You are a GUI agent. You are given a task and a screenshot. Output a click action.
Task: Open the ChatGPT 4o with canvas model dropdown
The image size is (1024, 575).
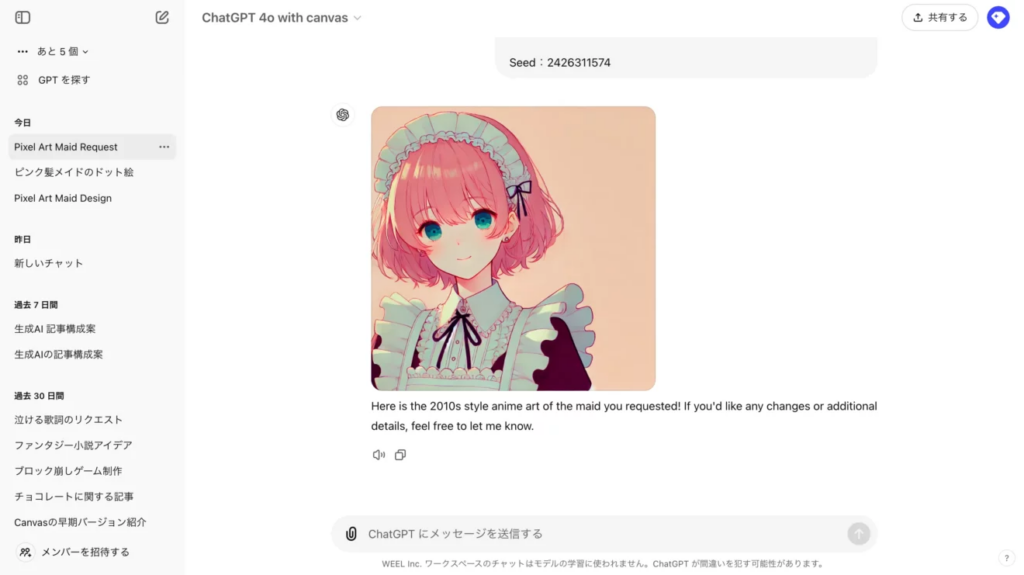(x=281, y=18)
